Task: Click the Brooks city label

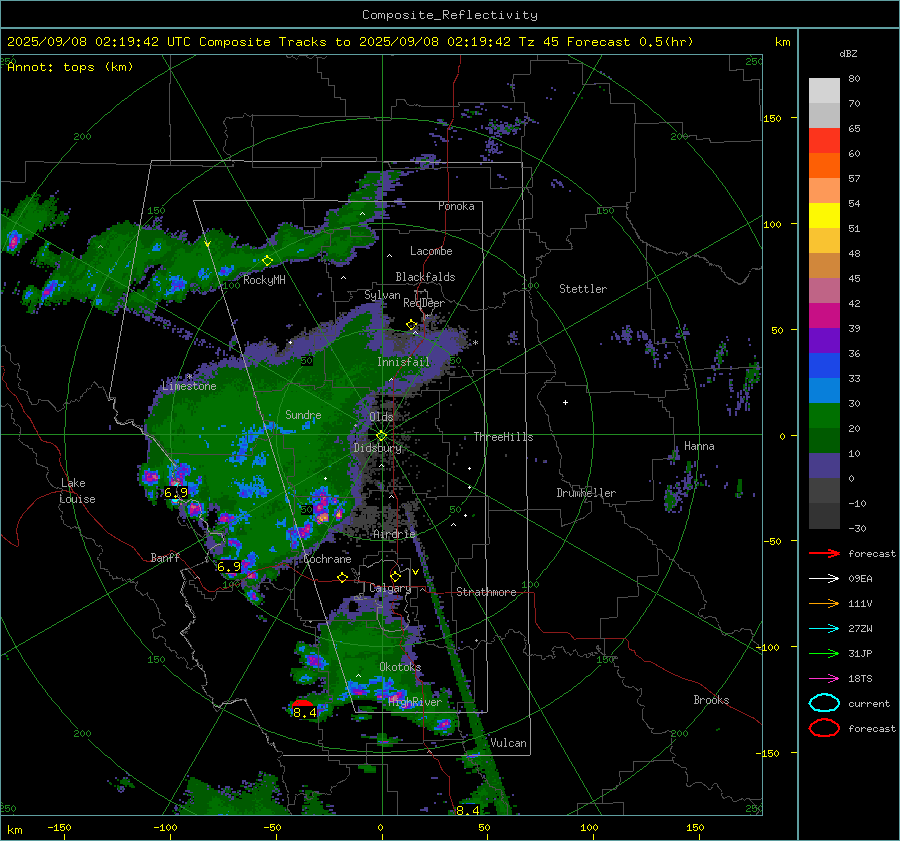Action: tap(711, 700)
